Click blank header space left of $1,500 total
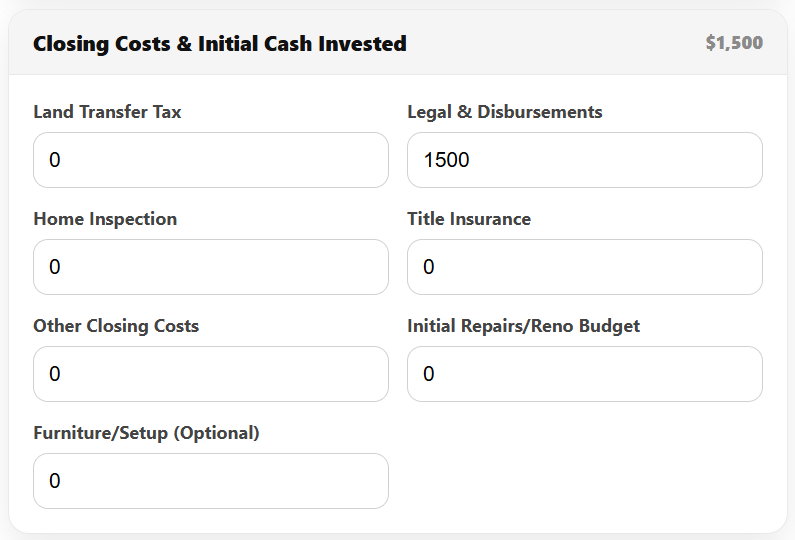 [x=560, y=44]
